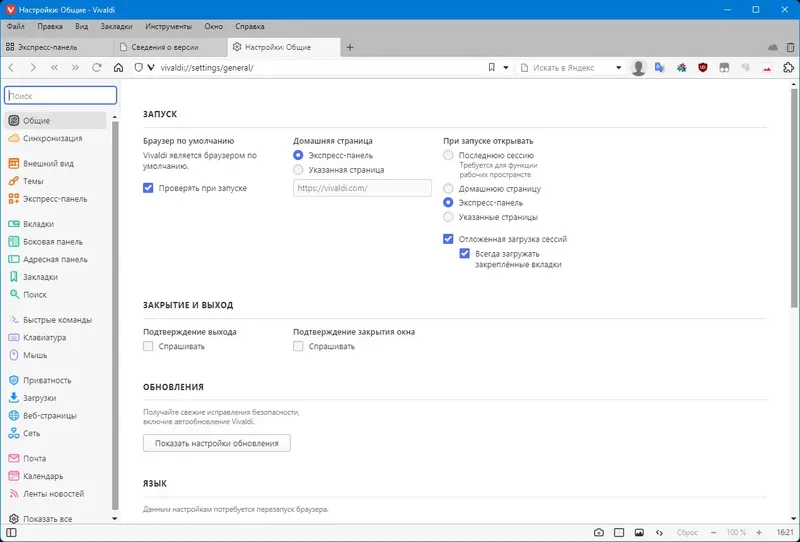Viewport: 800px width, 542px height.
Task: Open the search engine dropdown arrow
Action: [x=618, y=67]
